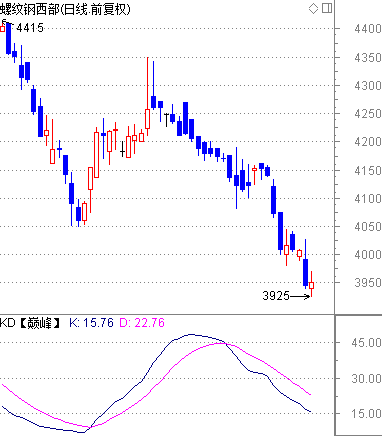Click the 4050 price axis label
The width and height of the screenshot is (382, 436).
[368, 227]
